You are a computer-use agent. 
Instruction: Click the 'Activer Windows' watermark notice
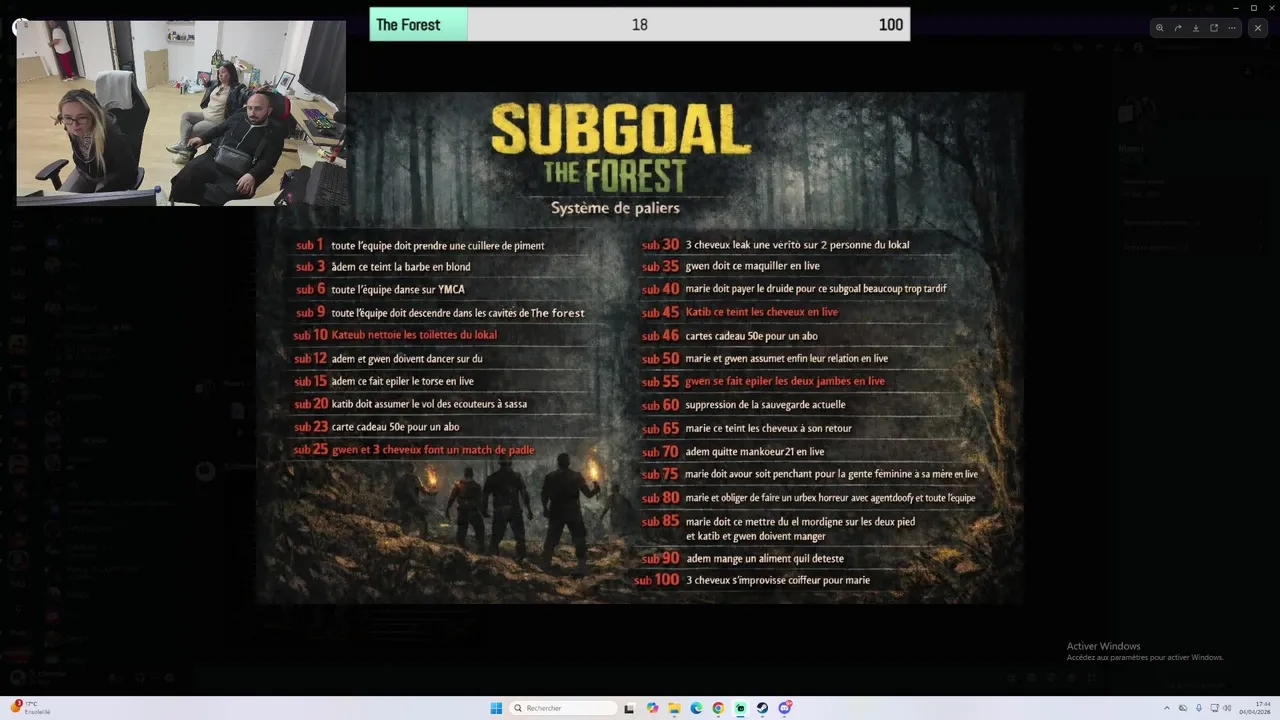(1145, 651)
